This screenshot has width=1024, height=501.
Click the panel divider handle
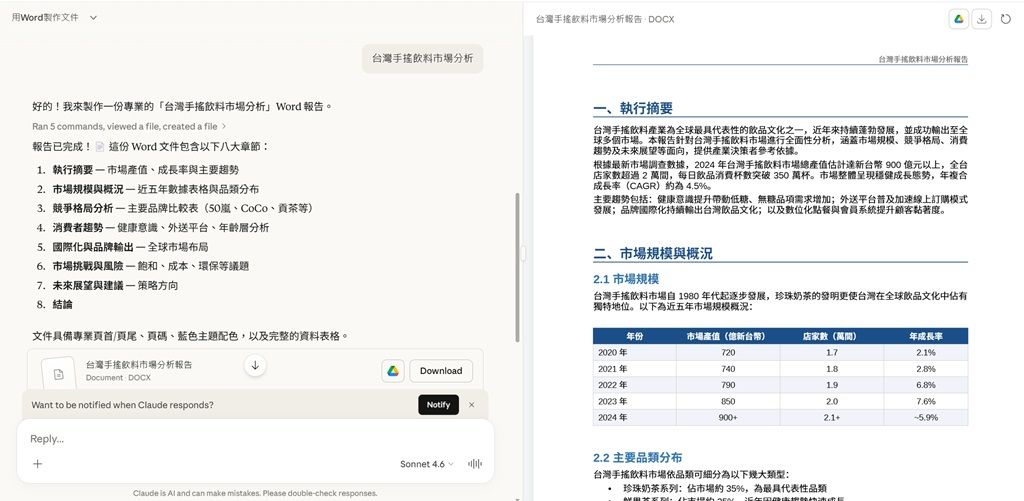pos(523,253)
